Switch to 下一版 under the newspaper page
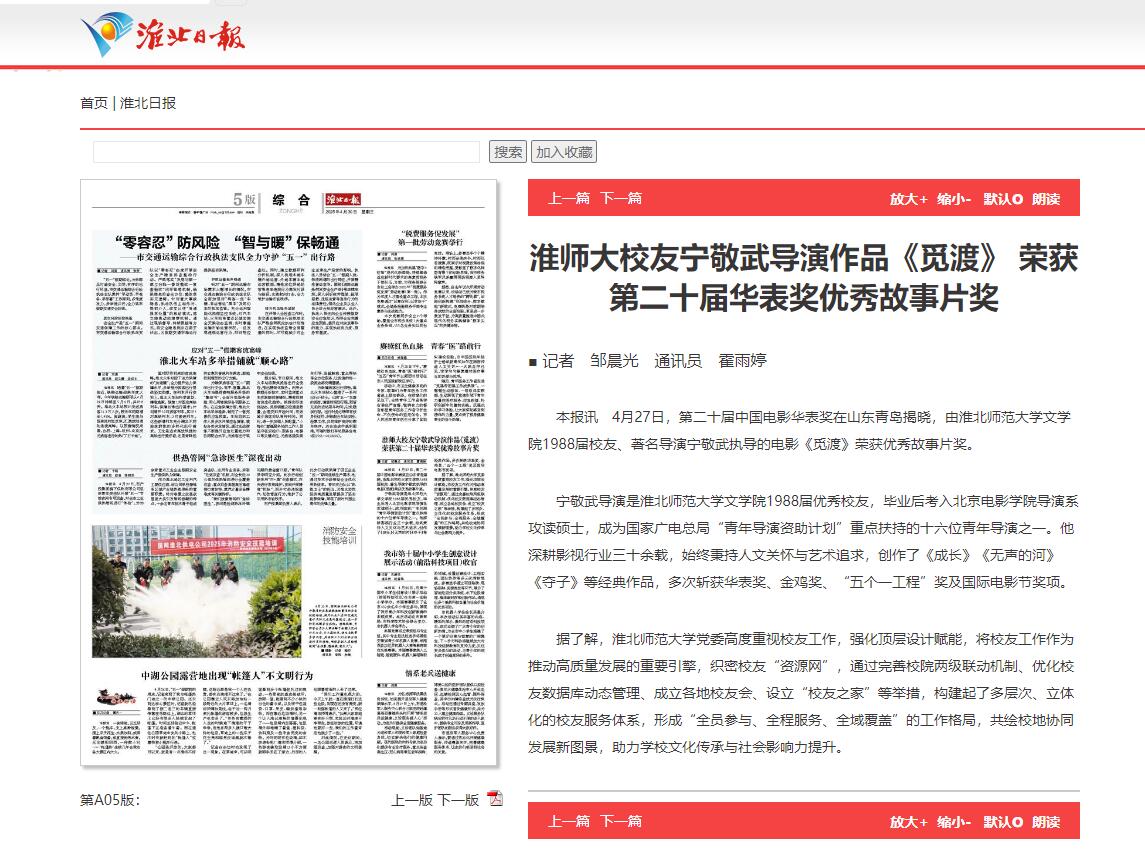The width and height of the screenshot is (1145, 868). tap(458, 800)
